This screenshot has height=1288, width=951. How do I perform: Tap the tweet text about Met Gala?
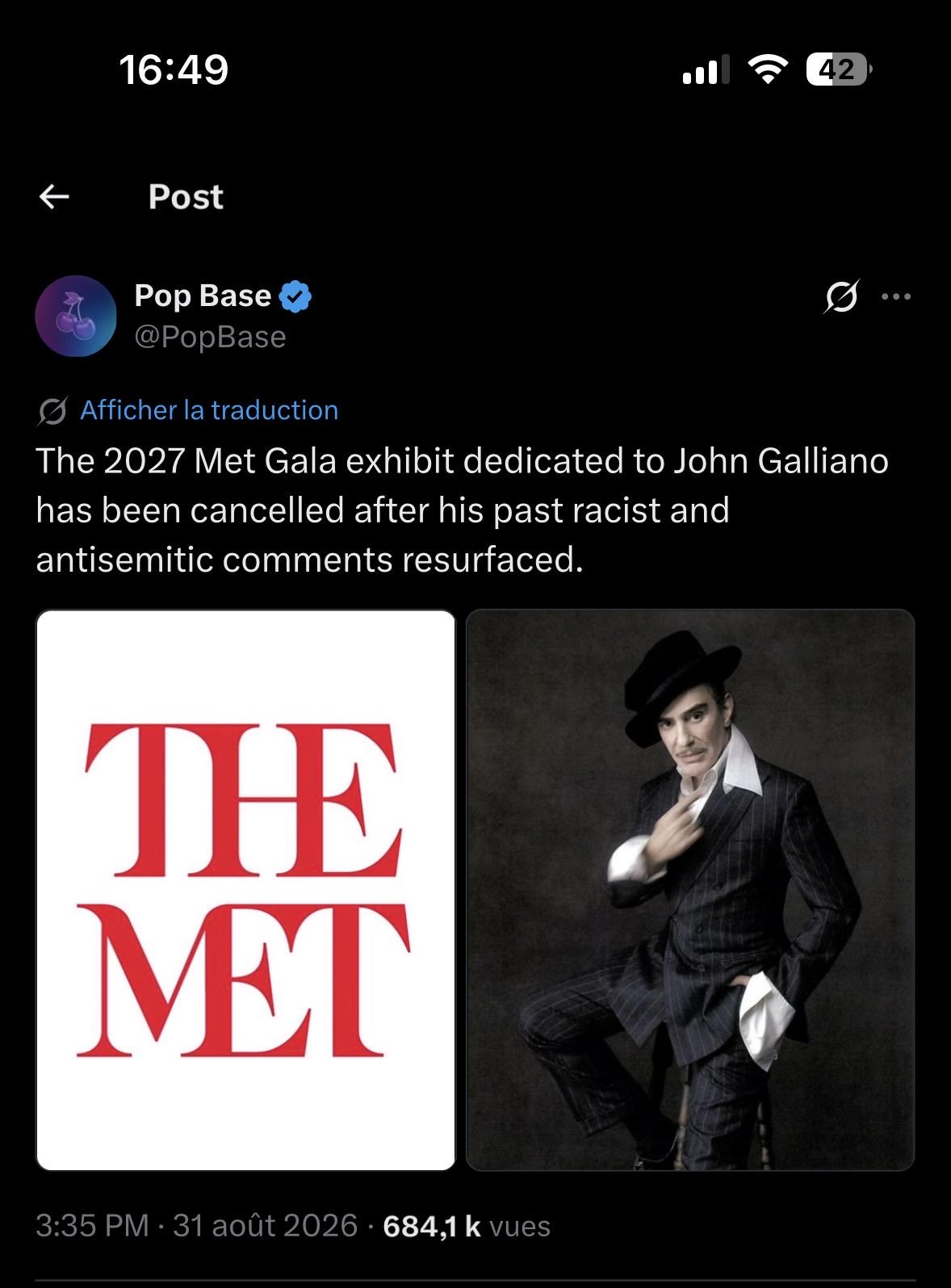pos(463,510)
